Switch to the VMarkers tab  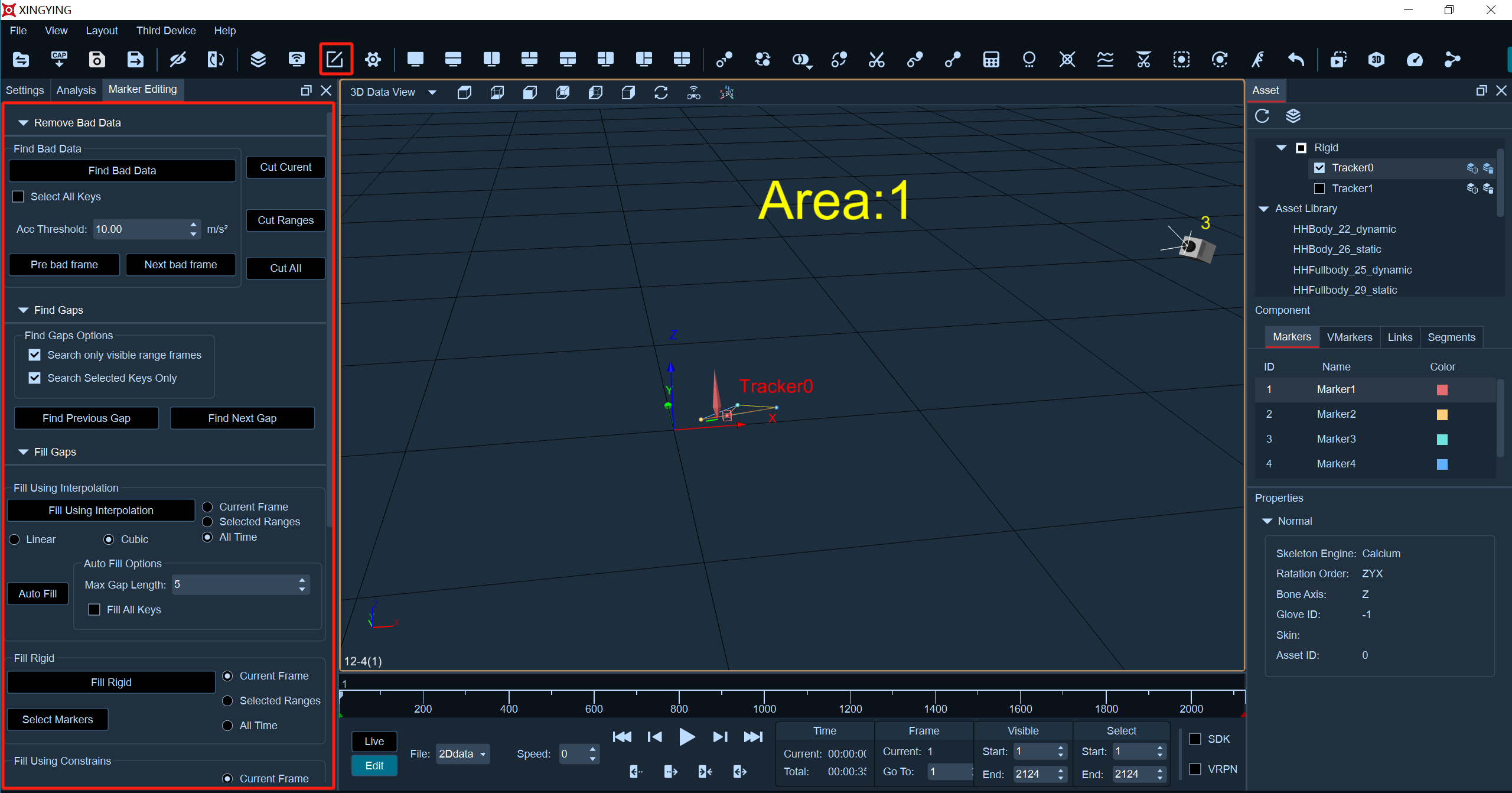(x=1349, y=337)
